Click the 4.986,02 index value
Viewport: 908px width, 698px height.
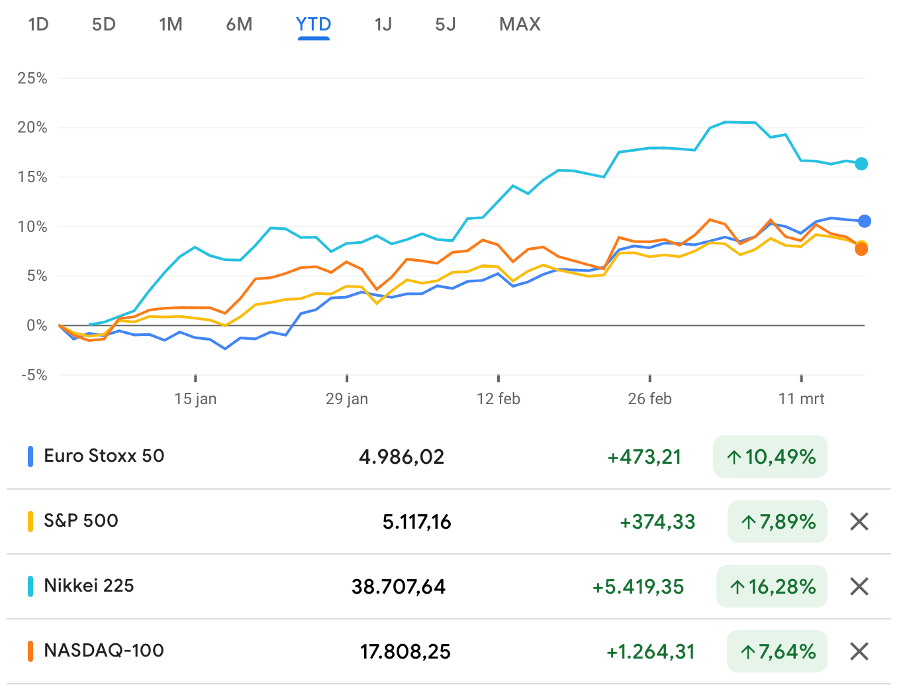(x=401, y=457)
